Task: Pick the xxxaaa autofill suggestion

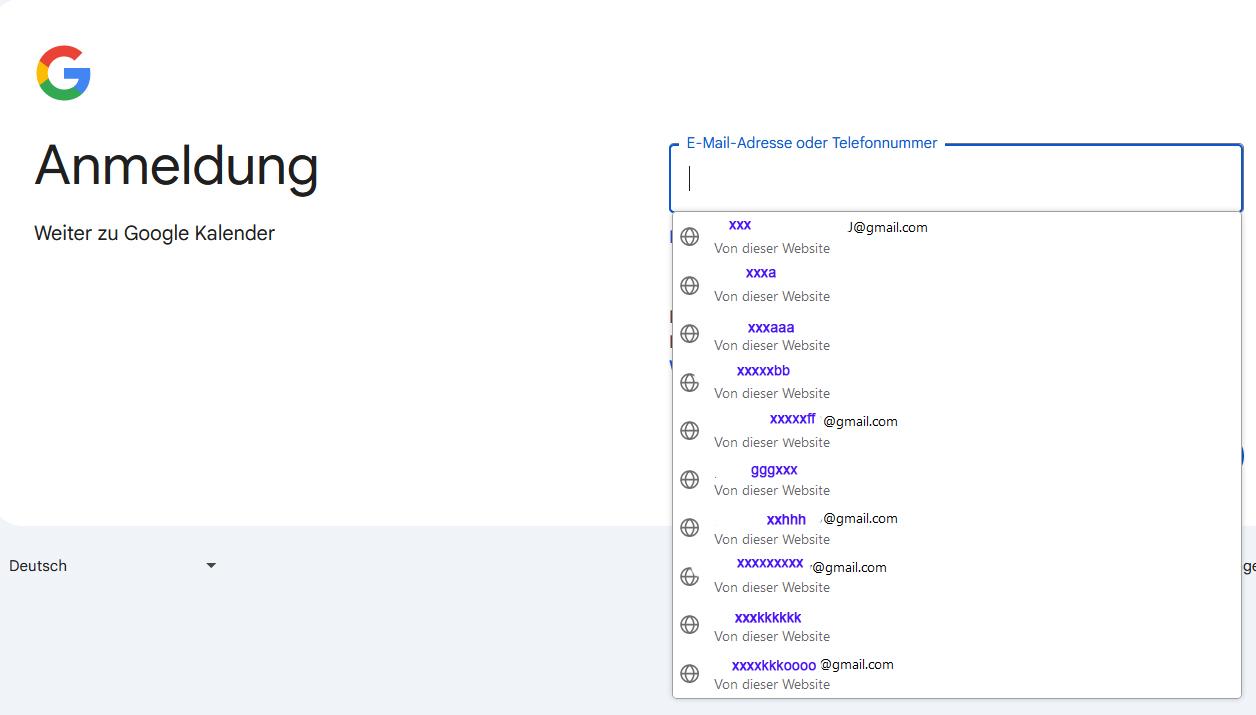Action: point(957,334)
